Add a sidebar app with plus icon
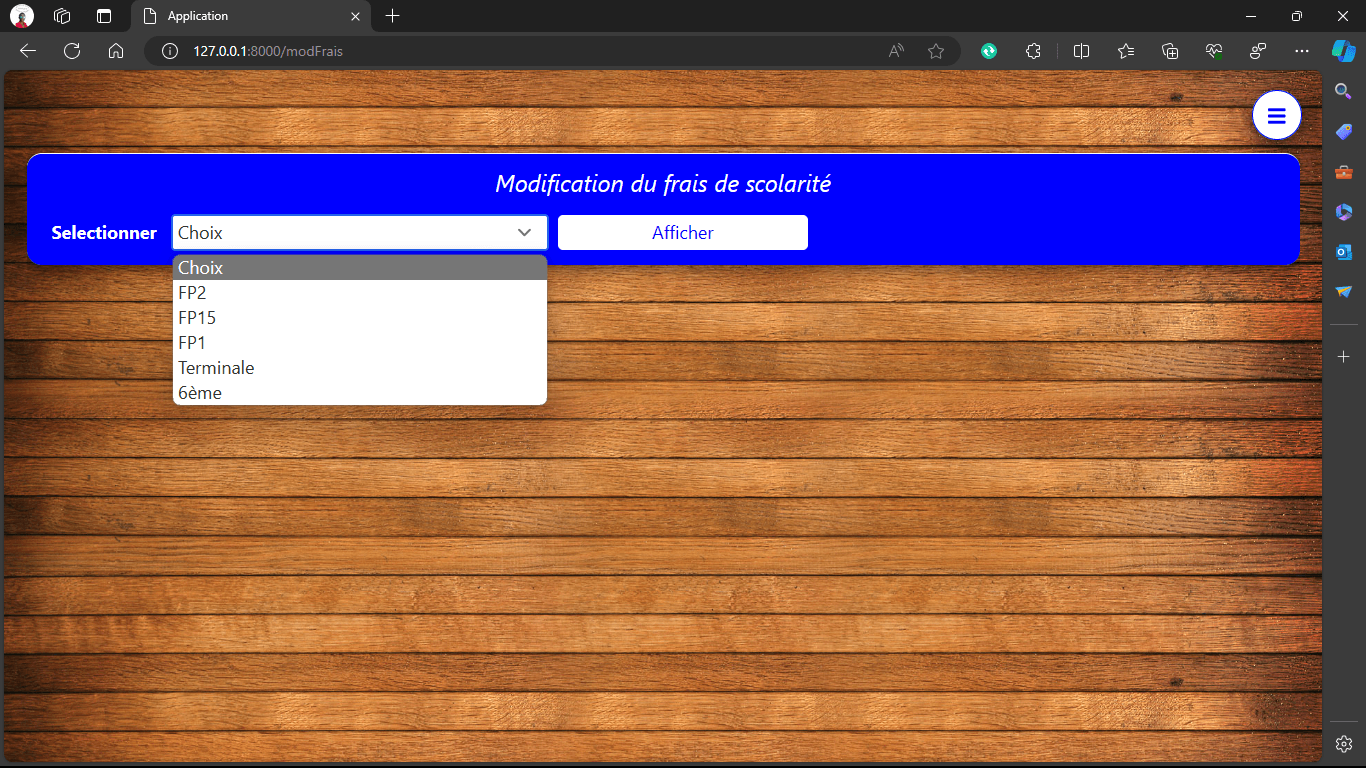Image resolution: width=1366 pixels, height=768 pixels. pos(1344,357)
